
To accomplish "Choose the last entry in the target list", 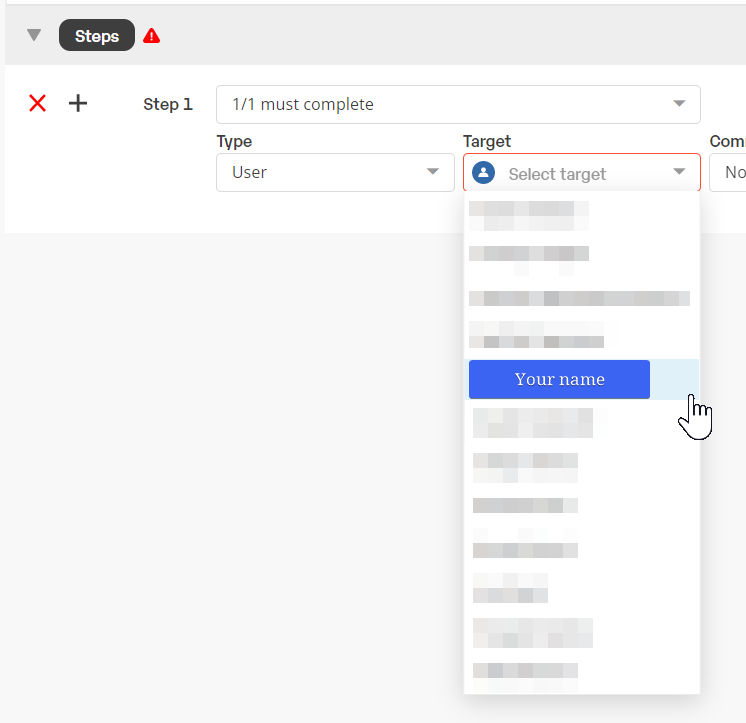I will [525, 670].
